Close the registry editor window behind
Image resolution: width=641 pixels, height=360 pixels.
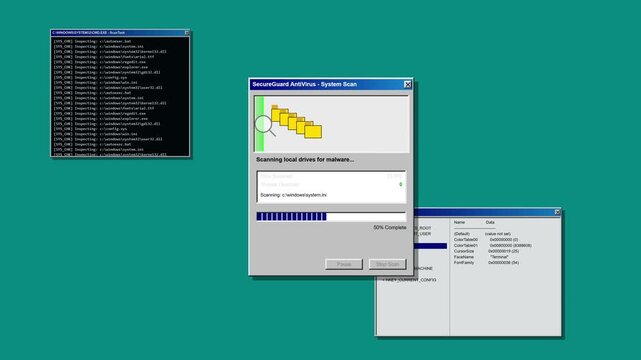[557, 212]
